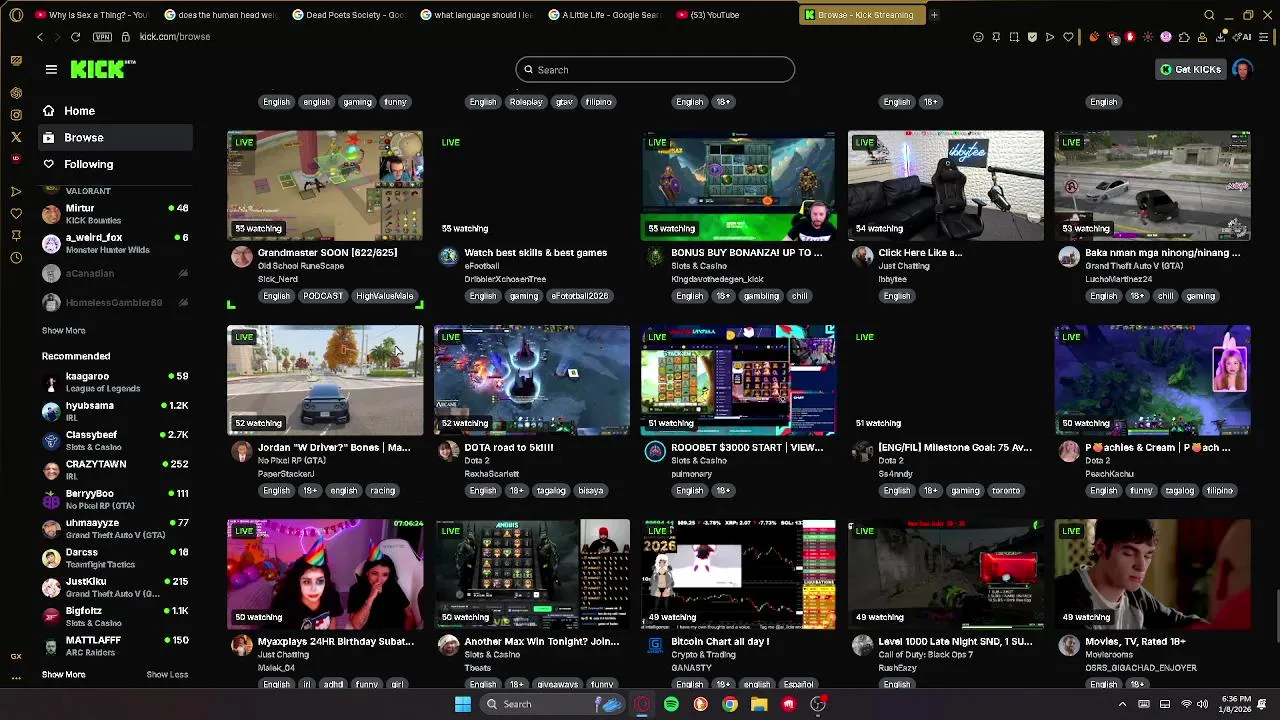Click the HighValueMale tag

pyautogui.click(x=384, y=296)
